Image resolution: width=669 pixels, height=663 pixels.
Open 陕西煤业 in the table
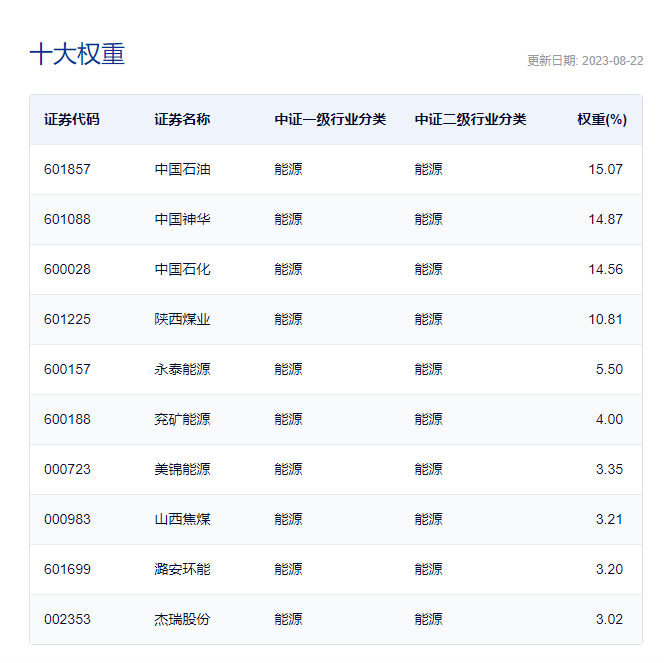182,319
